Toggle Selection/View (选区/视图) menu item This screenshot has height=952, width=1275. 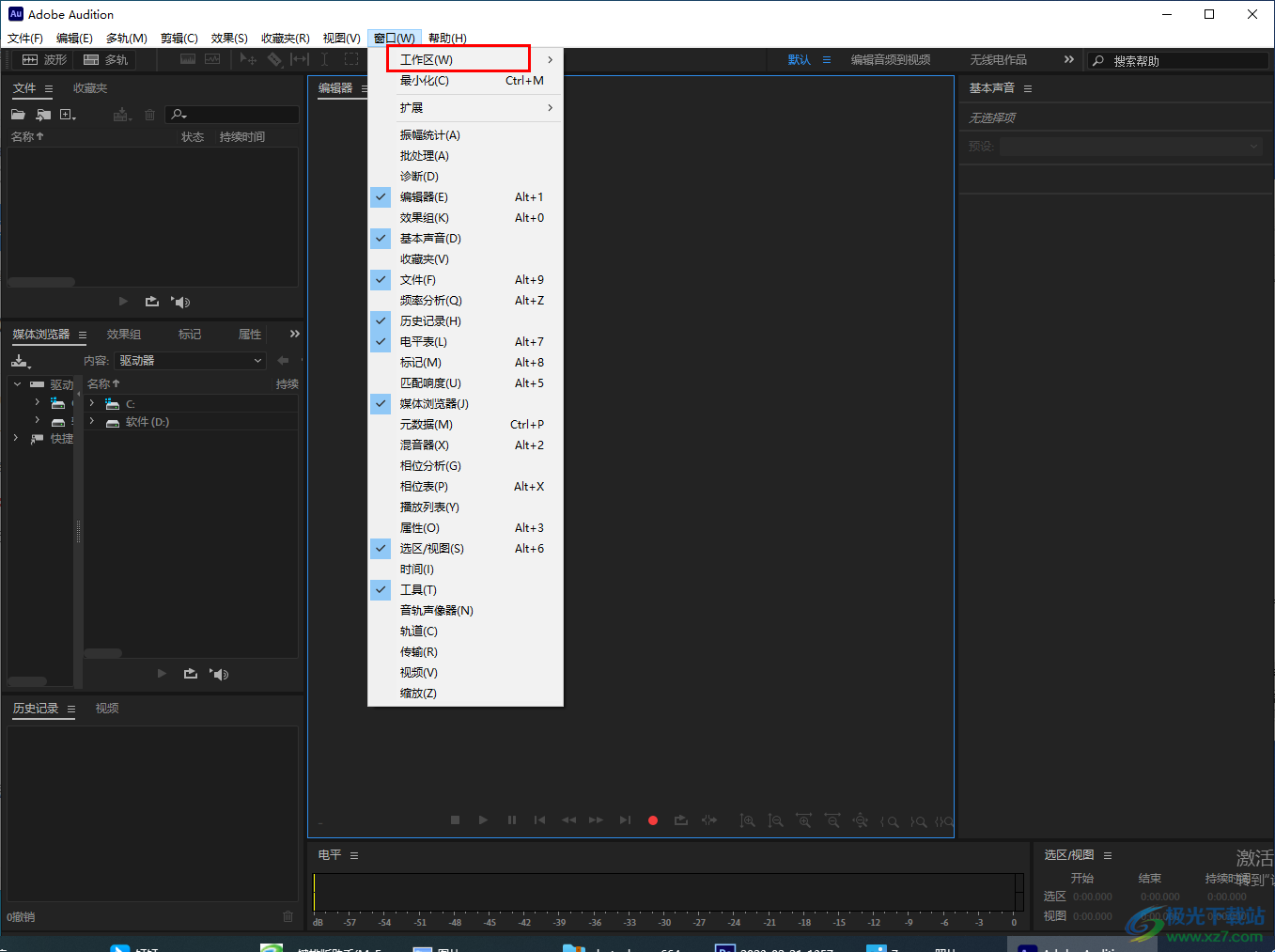click(x=466, y=549)
